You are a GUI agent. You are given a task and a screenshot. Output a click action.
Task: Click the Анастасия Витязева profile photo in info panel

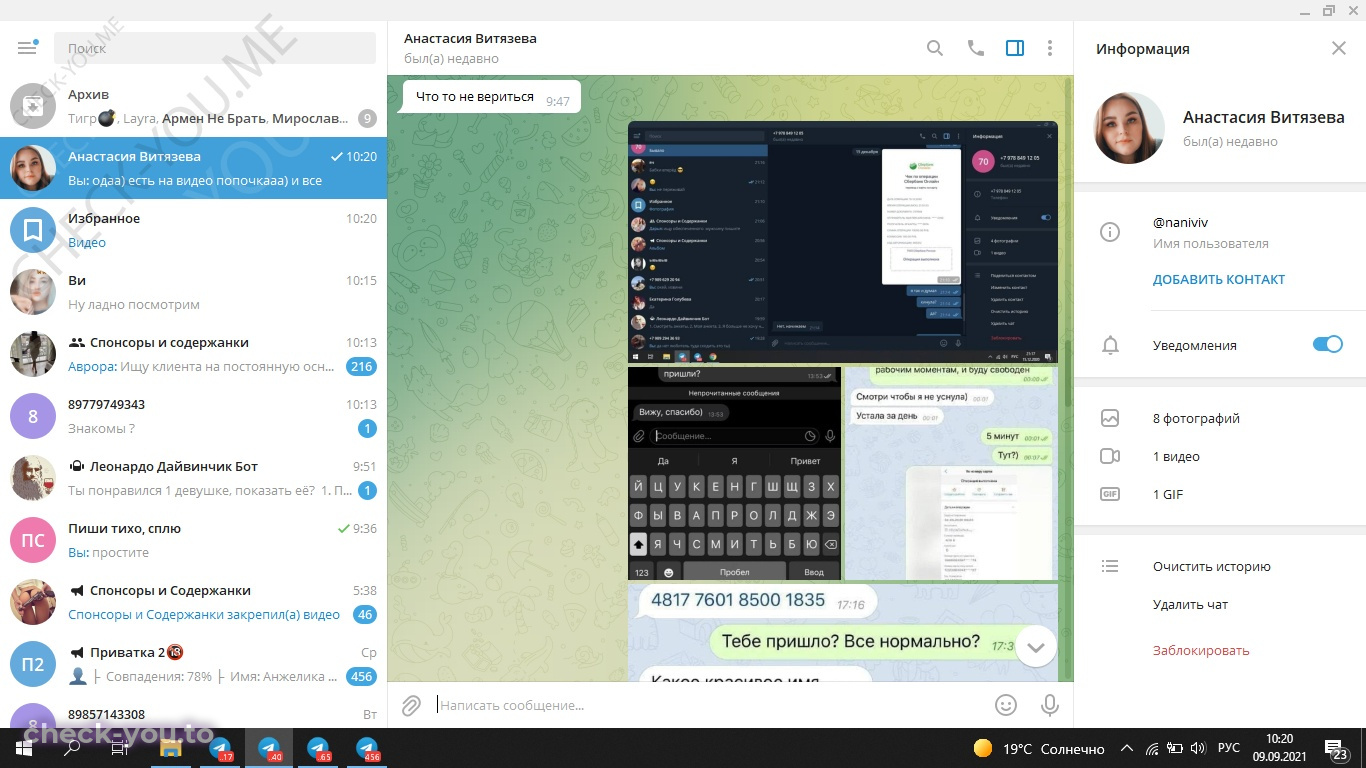point(1130,128)
